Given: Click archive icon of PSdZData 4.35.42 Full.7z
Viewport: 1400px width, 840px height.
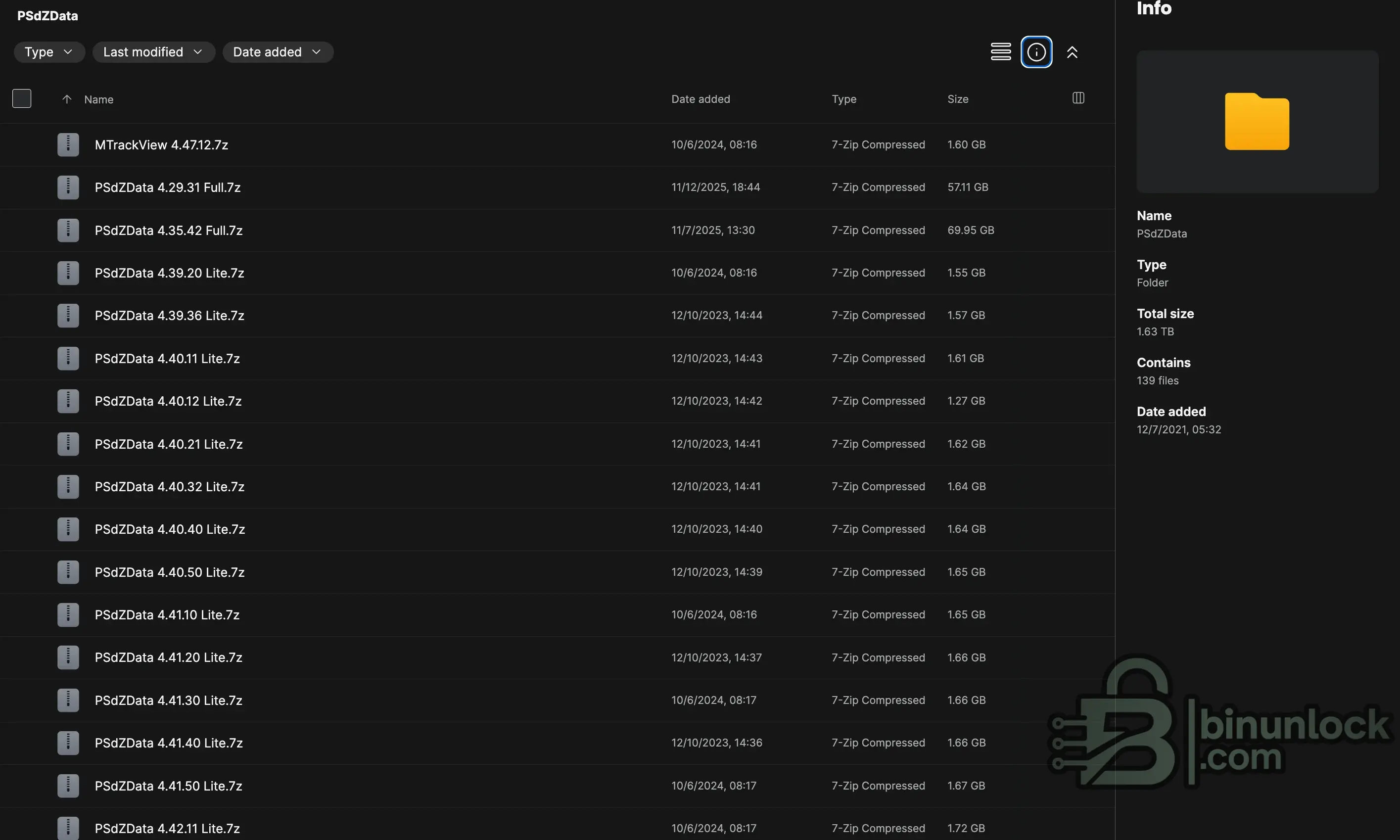Looking at the screenshot, I should [68, 231].
